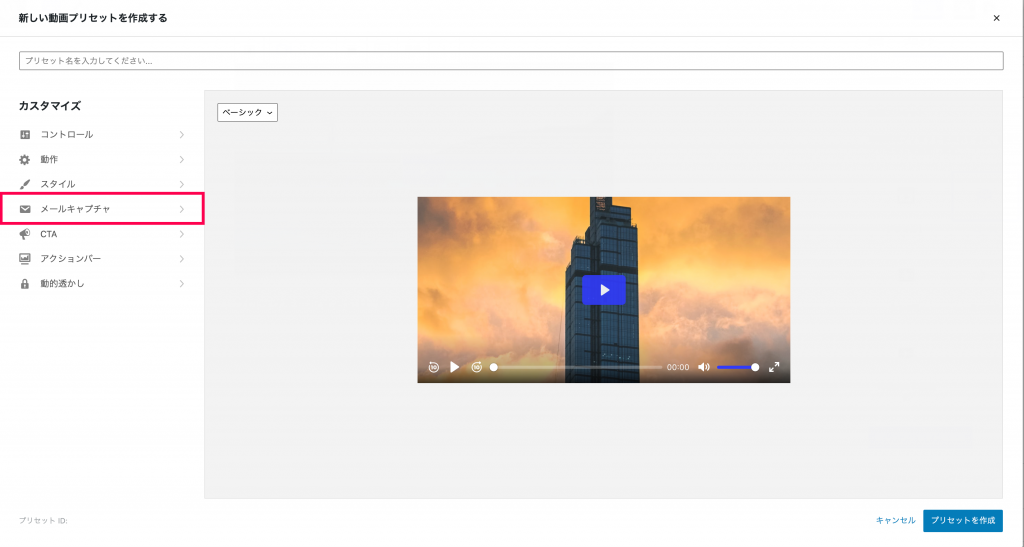Image resolution: width=1024 pixels, height=547 pixels.
Task: Expand the コントロール chevron
Action: pyautogui.click(x=182, y=134)
